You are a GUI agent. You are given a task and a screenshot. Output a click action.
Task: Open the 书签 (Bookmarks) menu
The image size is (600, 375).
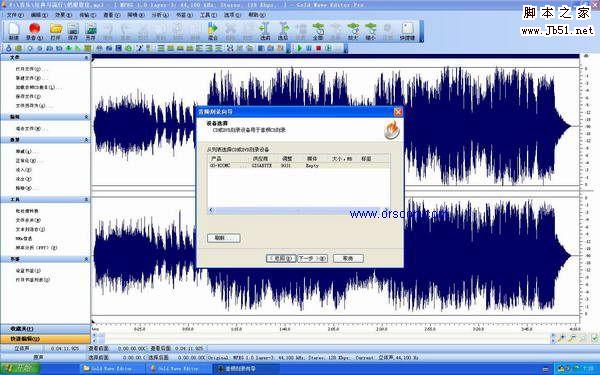[x=184, y=15]
